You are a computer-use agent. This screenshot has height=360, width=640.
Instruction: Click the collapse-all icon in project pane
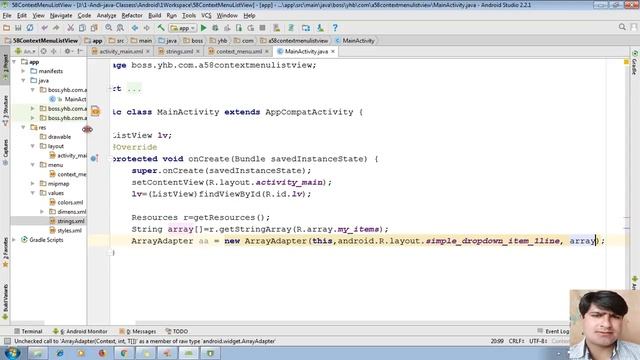pos(53,51)
